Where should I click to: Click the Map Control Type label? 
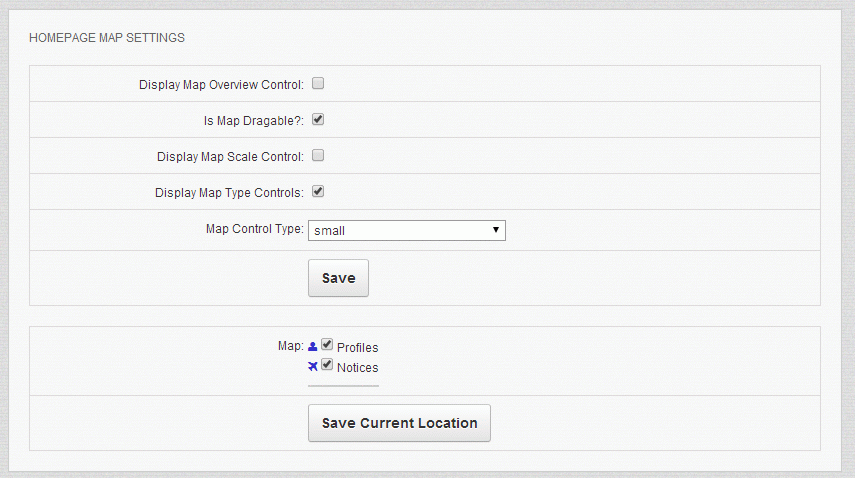tap(254, 229)
